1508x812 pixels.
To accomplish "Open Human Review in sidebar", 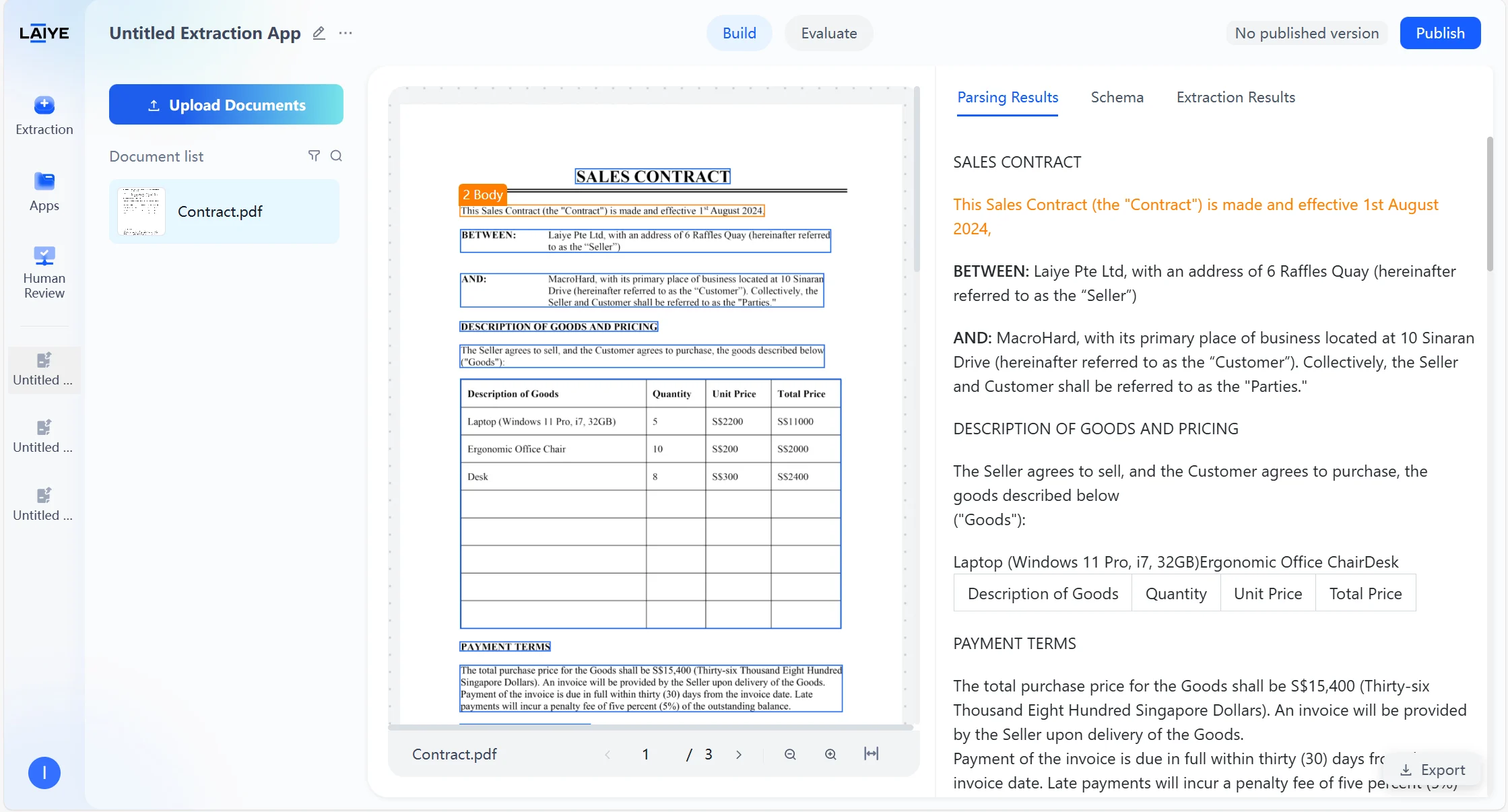I will click(x=44, y=273).
